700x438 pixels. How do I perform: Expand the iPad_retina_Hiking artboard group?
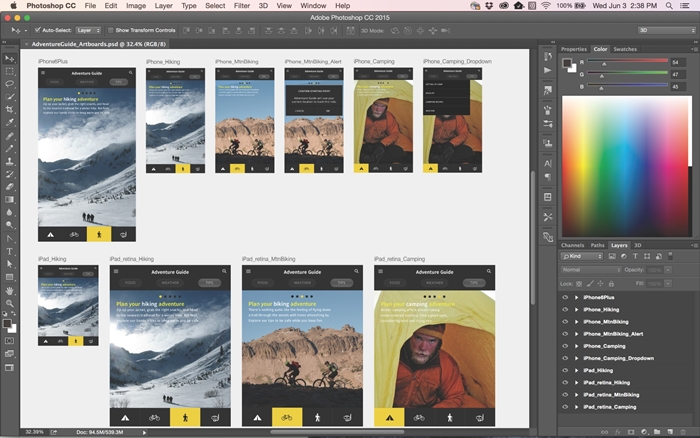pos(576,383)
